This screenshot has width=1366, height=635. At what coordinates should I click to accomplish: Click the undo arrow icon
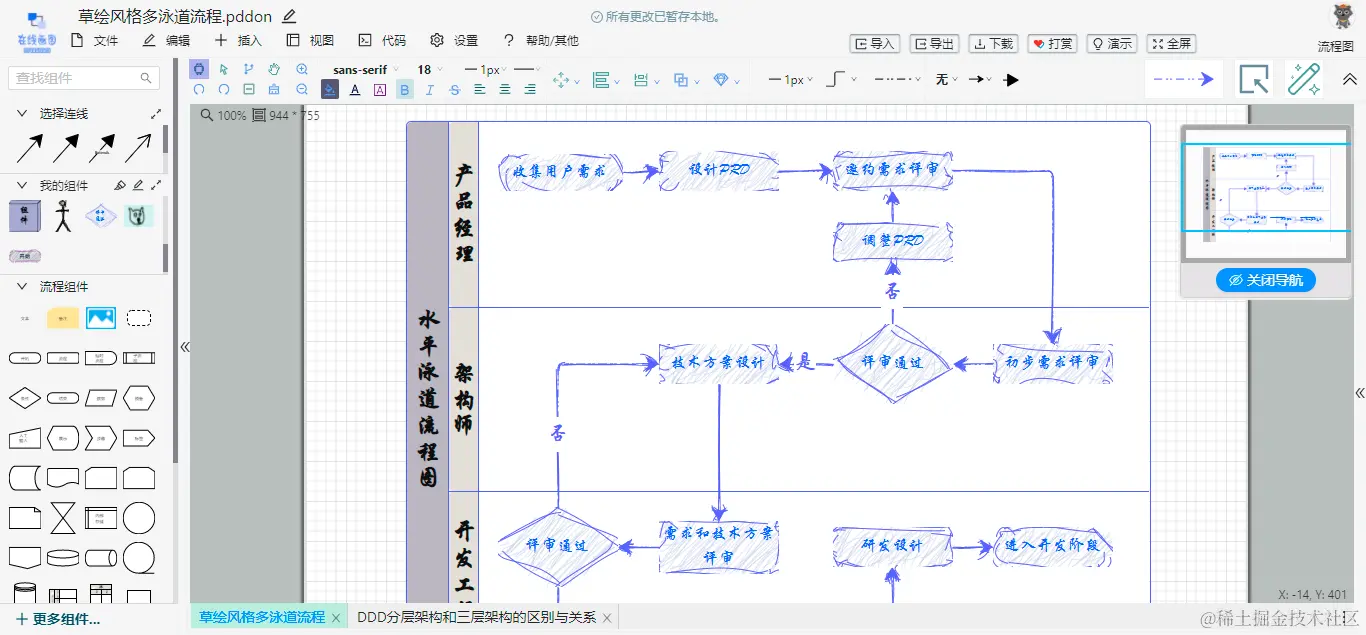pos(200,89)
